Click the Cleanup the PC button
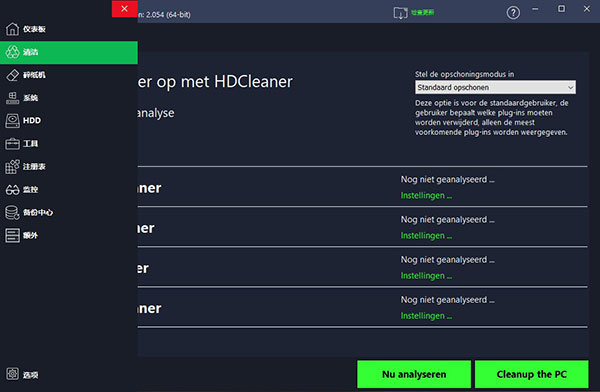The height and width of the screenshot is (392, 600). pos(532,374)
